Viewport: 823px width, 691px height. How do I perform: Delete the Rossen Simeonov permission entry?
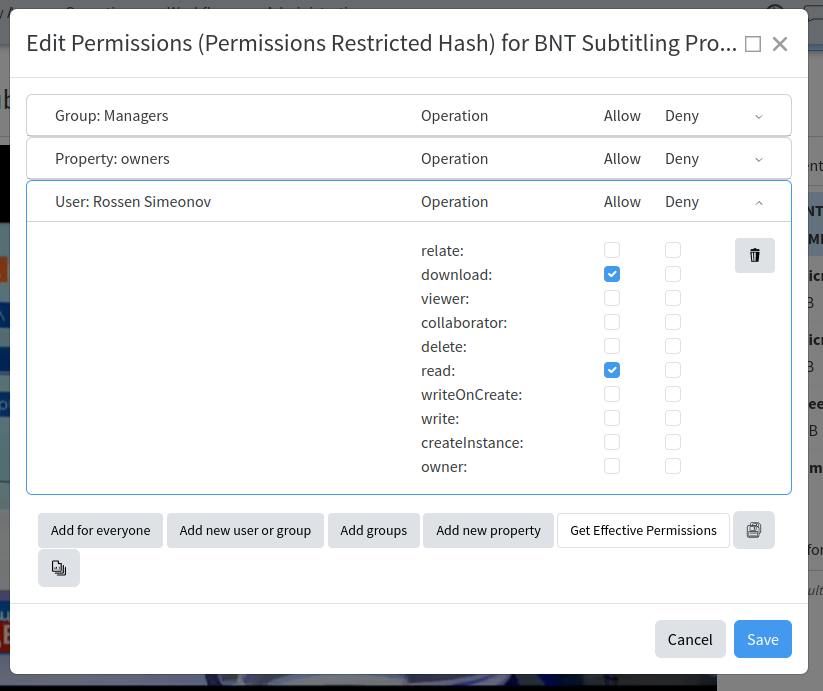[x=754, y=255]
